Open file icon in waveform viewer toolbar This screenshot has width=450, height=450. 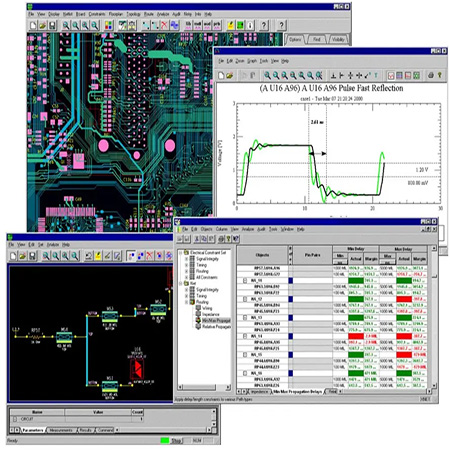[229, 76]
